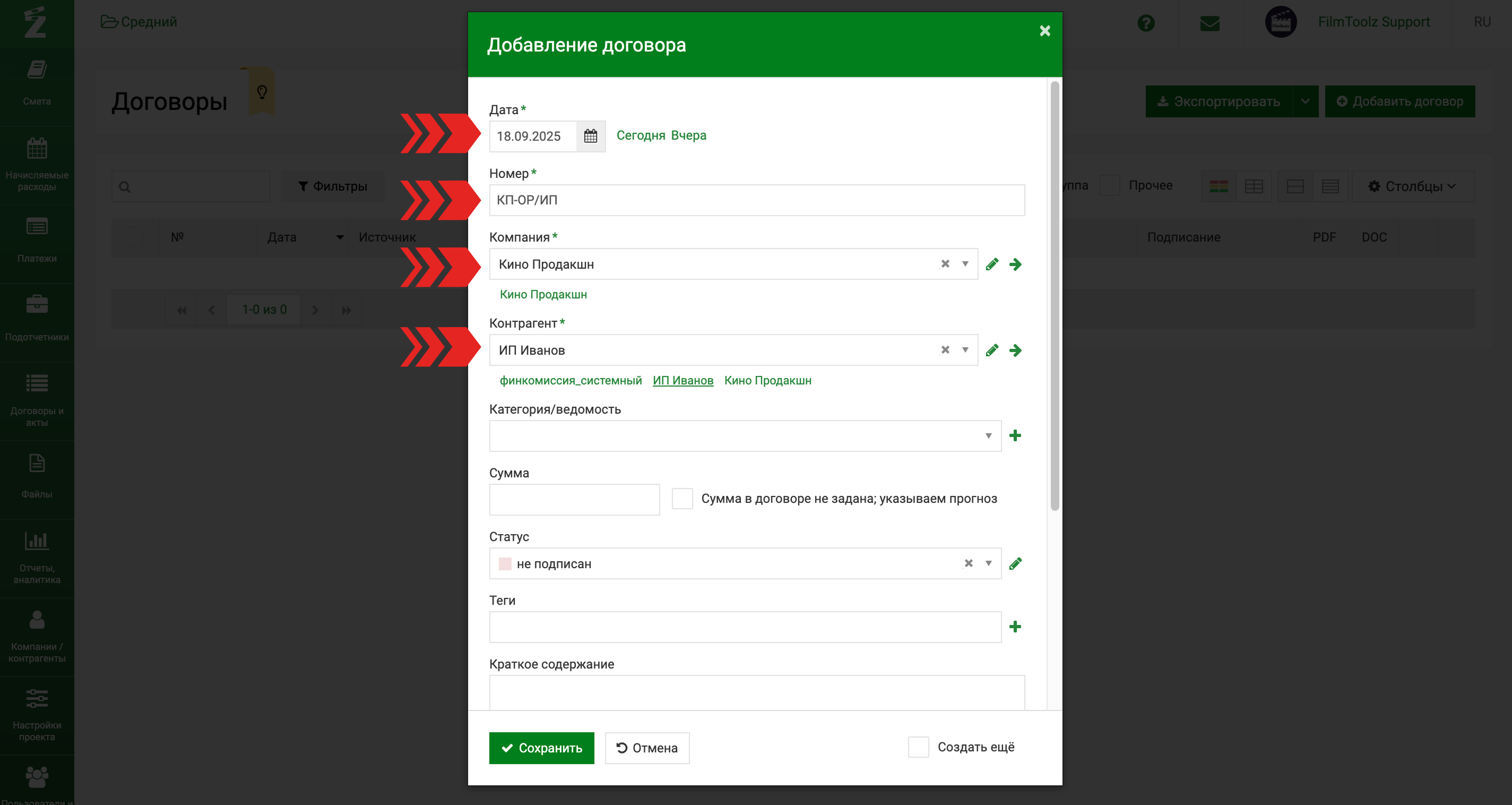Add a category with the plus icon
The height and width of the screenshot is (805, 1512).
[1015, 435]
